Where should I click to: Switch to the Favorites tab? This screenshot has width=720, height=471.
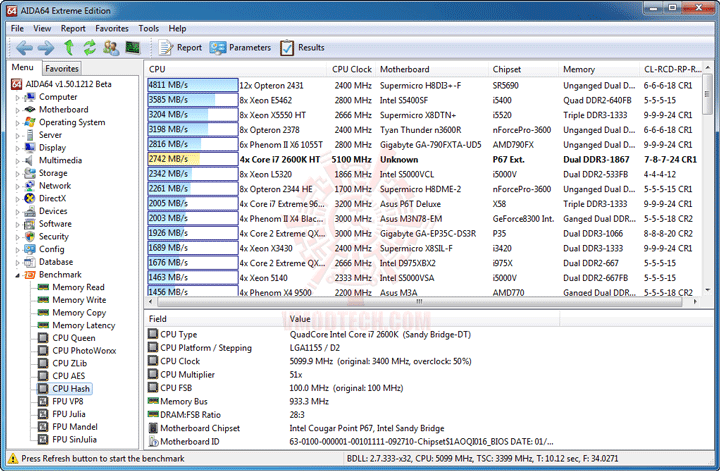pyautogui.click(x=62, y=68)
